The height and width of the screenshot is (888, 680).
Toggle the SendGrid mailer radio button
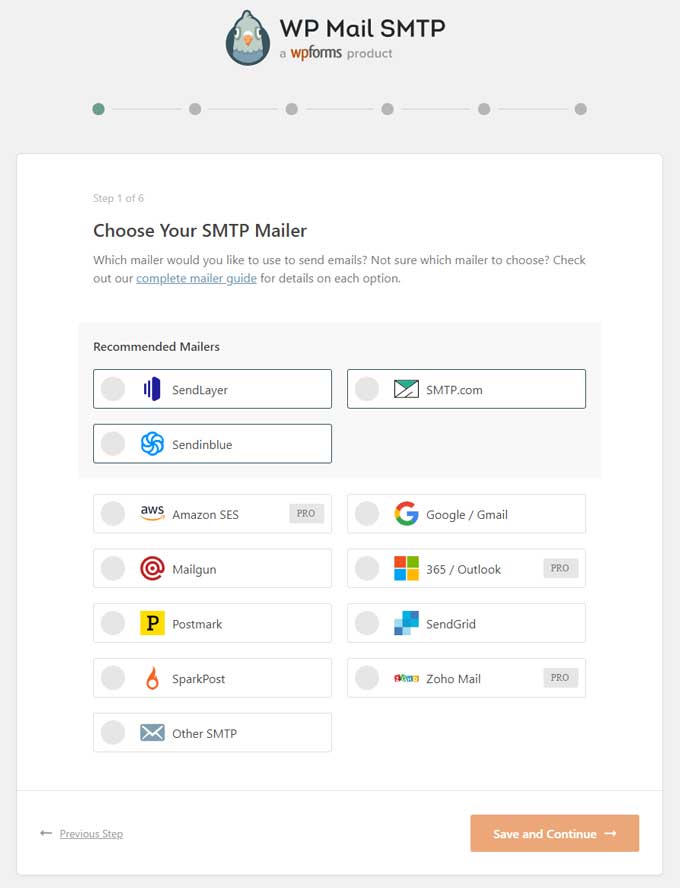[x=367, y=623]
